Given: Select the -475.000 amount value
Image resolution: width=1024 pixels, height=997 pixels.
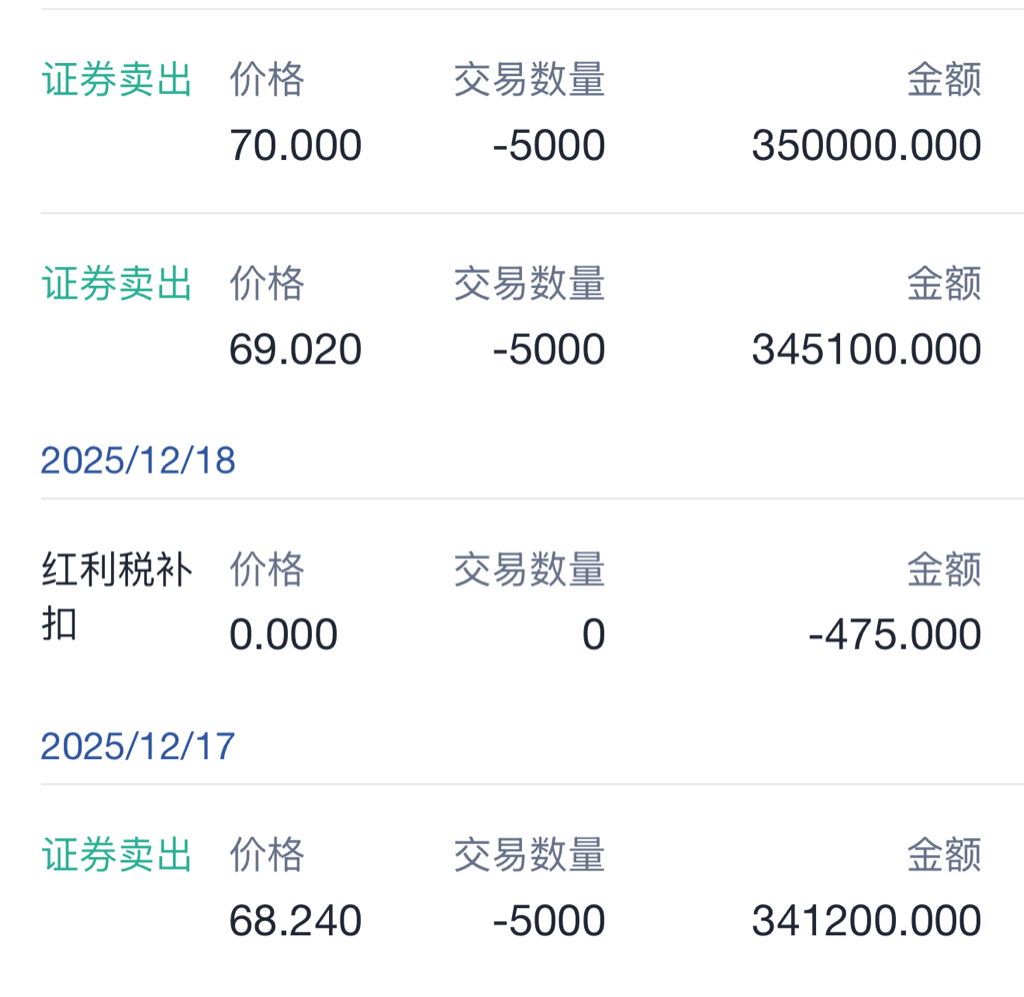Looking at the screenshot, I should pos(895,634).
